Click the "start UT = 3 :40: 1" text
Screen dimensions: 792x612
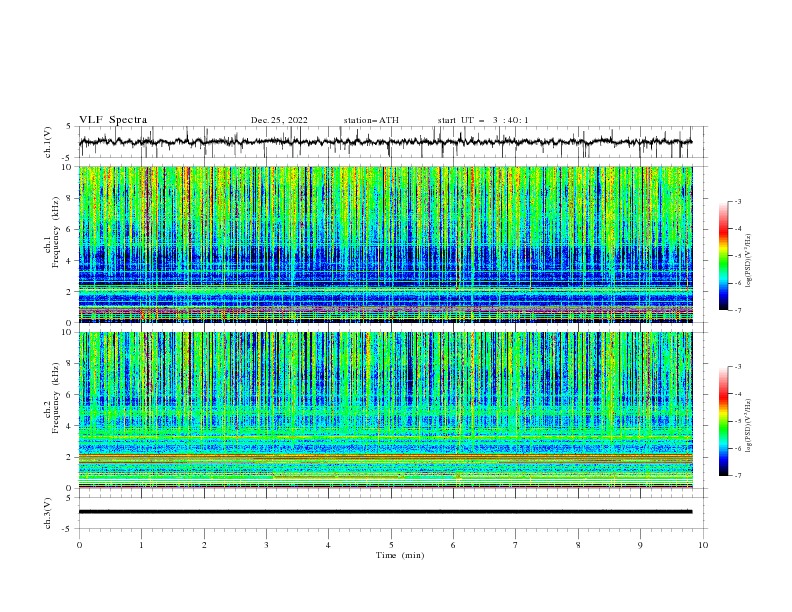[x=482, y=120]
